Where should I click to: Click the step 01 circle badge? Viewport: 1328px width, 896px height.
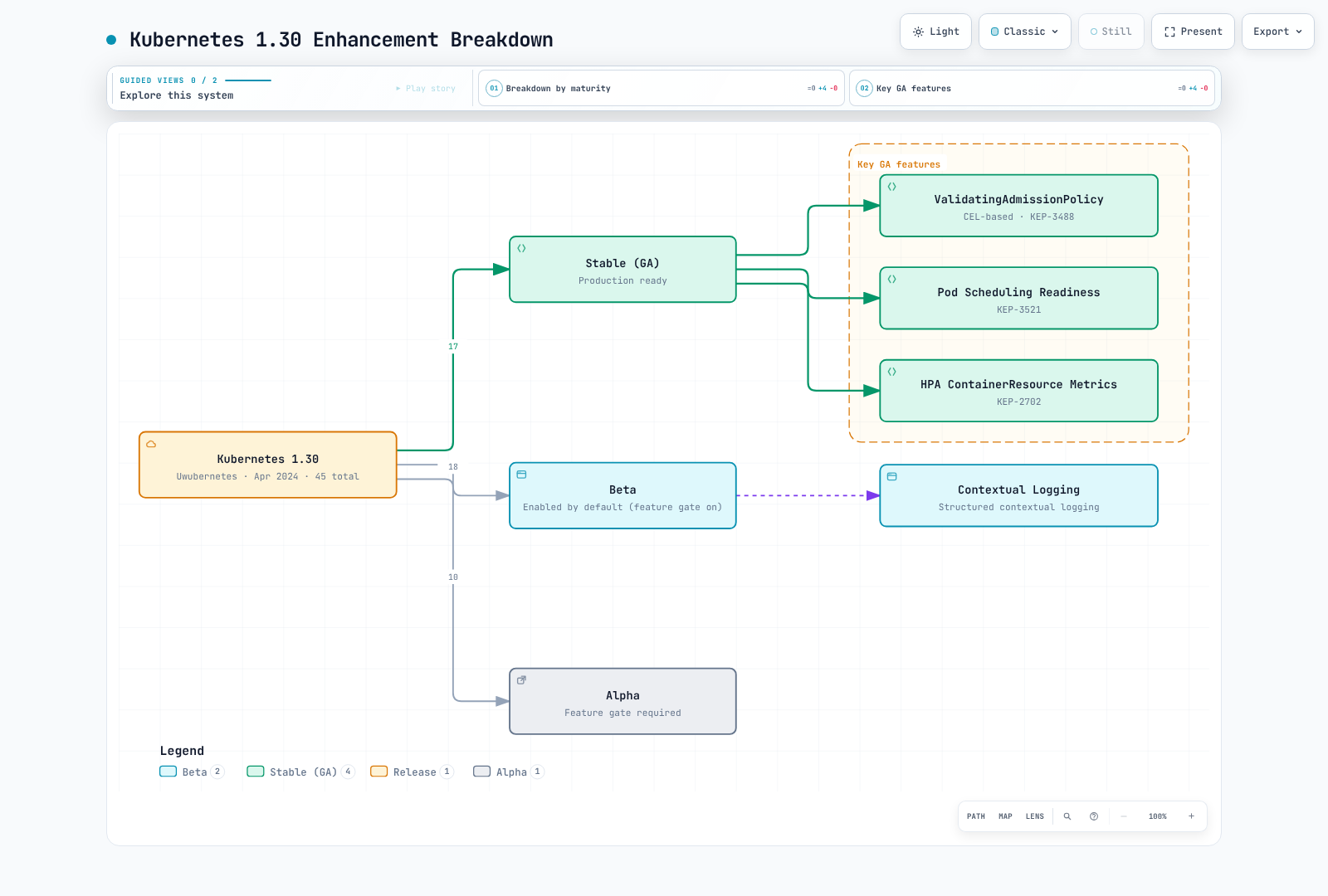(494, 88)
